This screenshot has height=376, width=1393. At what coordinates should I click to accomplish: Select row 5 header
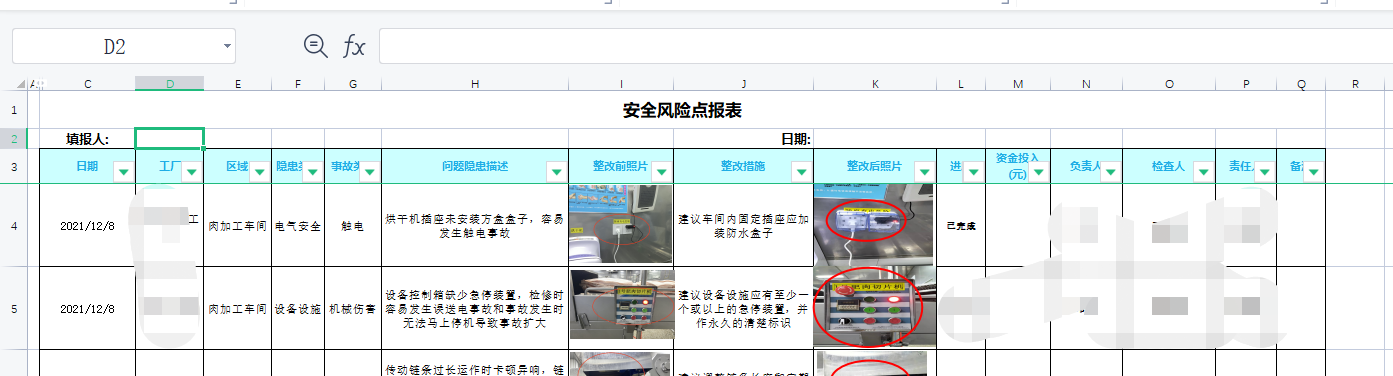pyautogui.click(x=14, y=308)
